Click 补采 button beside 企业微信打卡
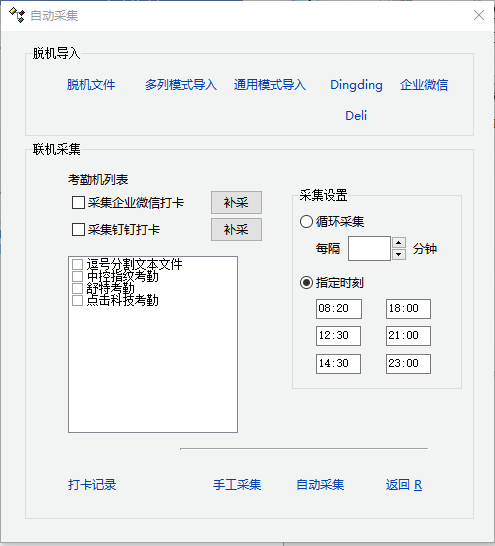495x546 pixels. coord(236,202)
